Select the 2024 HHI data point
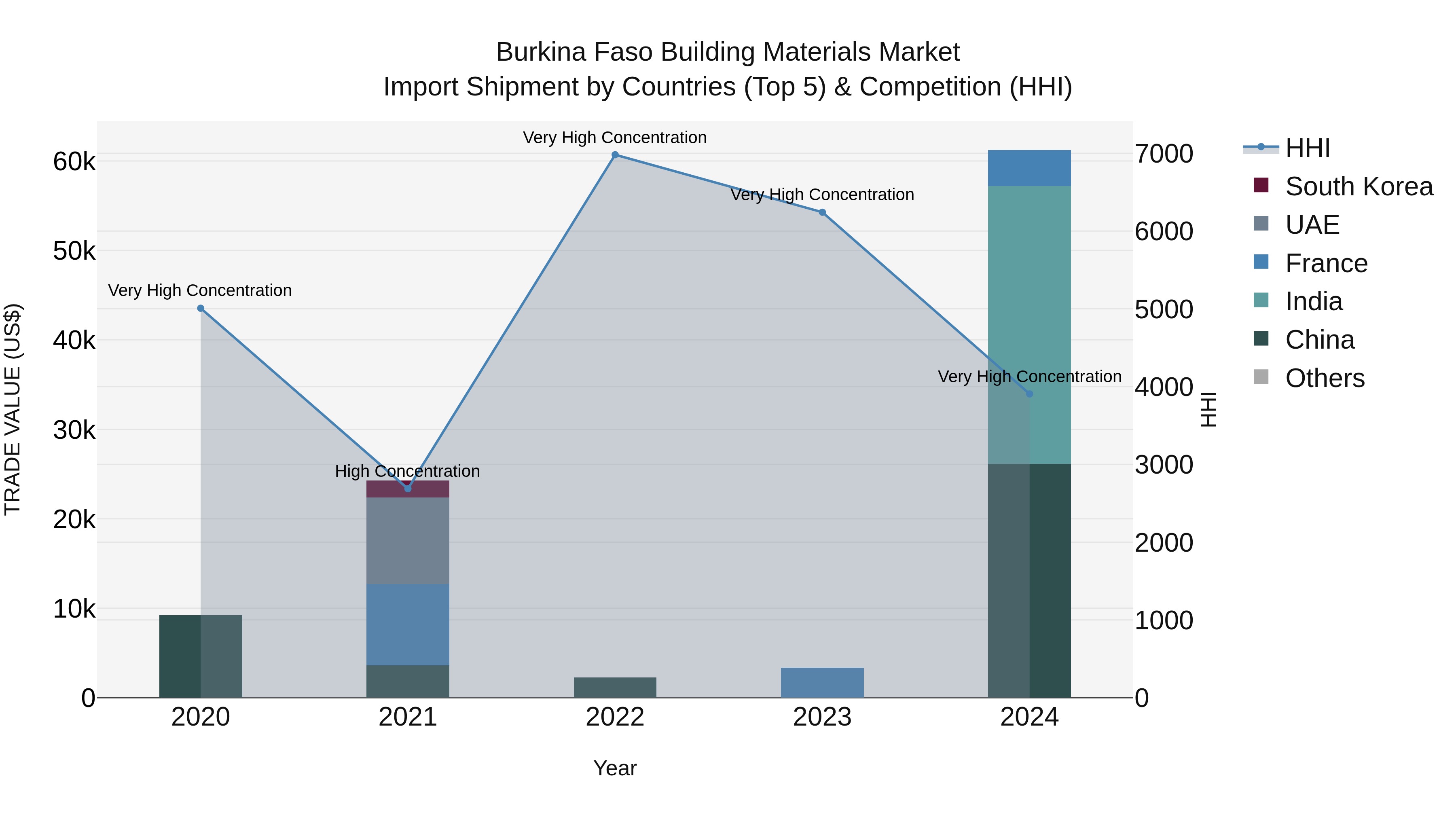This screenshot has height=819, width=1456. tap(1029, 394)
